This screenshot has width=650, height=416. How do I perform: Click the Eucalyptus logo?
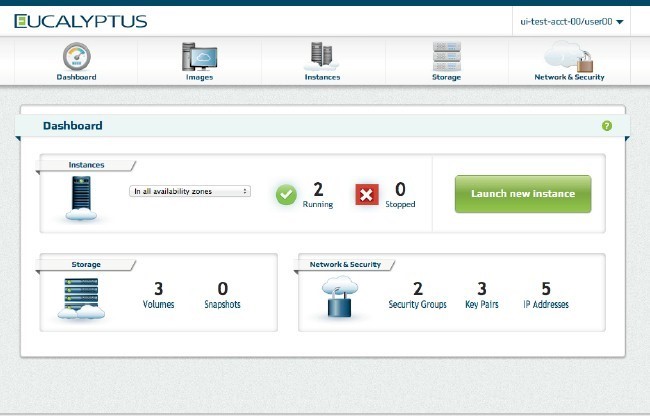pyautogui.click(x=80, y=21)
